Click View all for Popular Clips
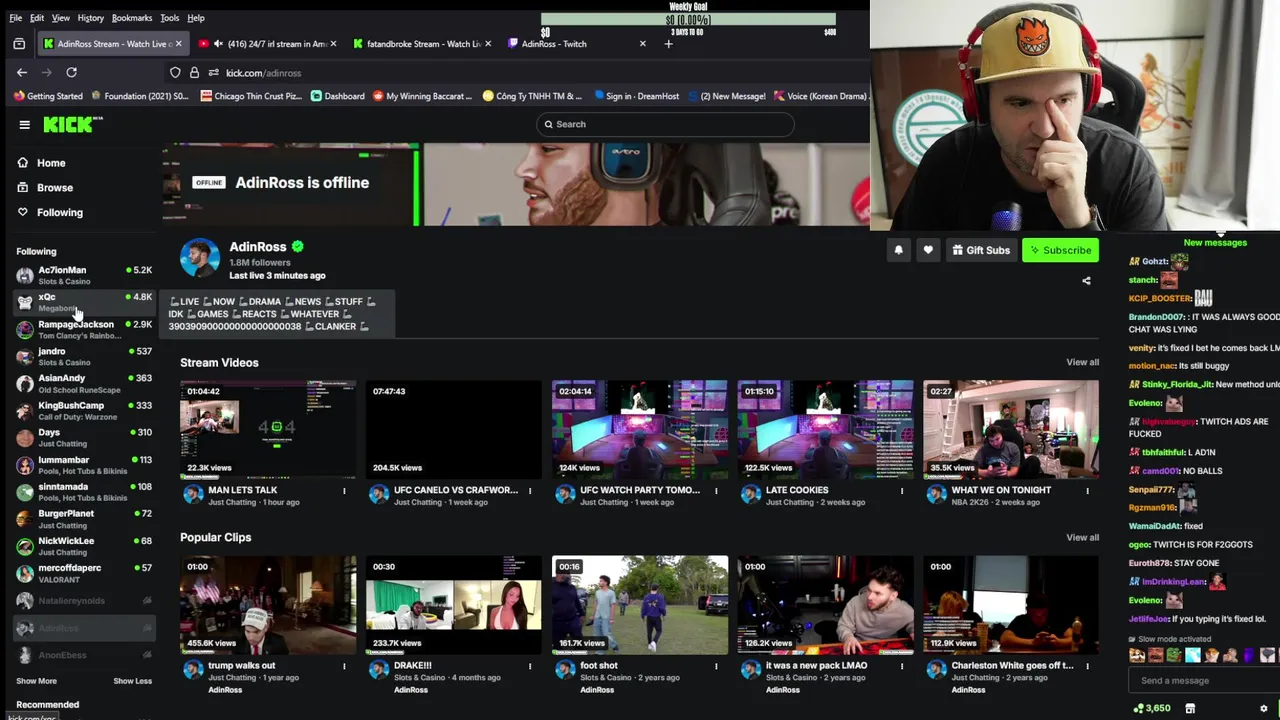 coord(1082,537)
